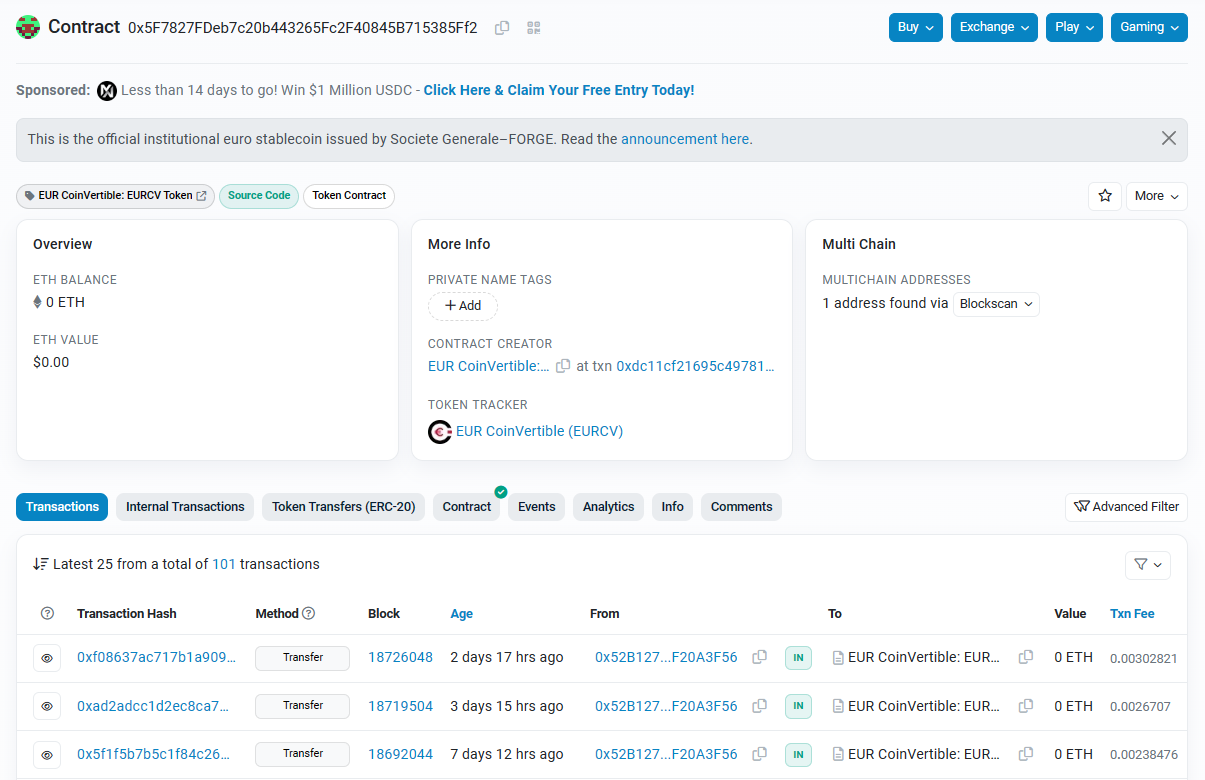Open the contract creator EUR CoinVertible link
The image size is (1205, 780).
(x=489, y=366)
